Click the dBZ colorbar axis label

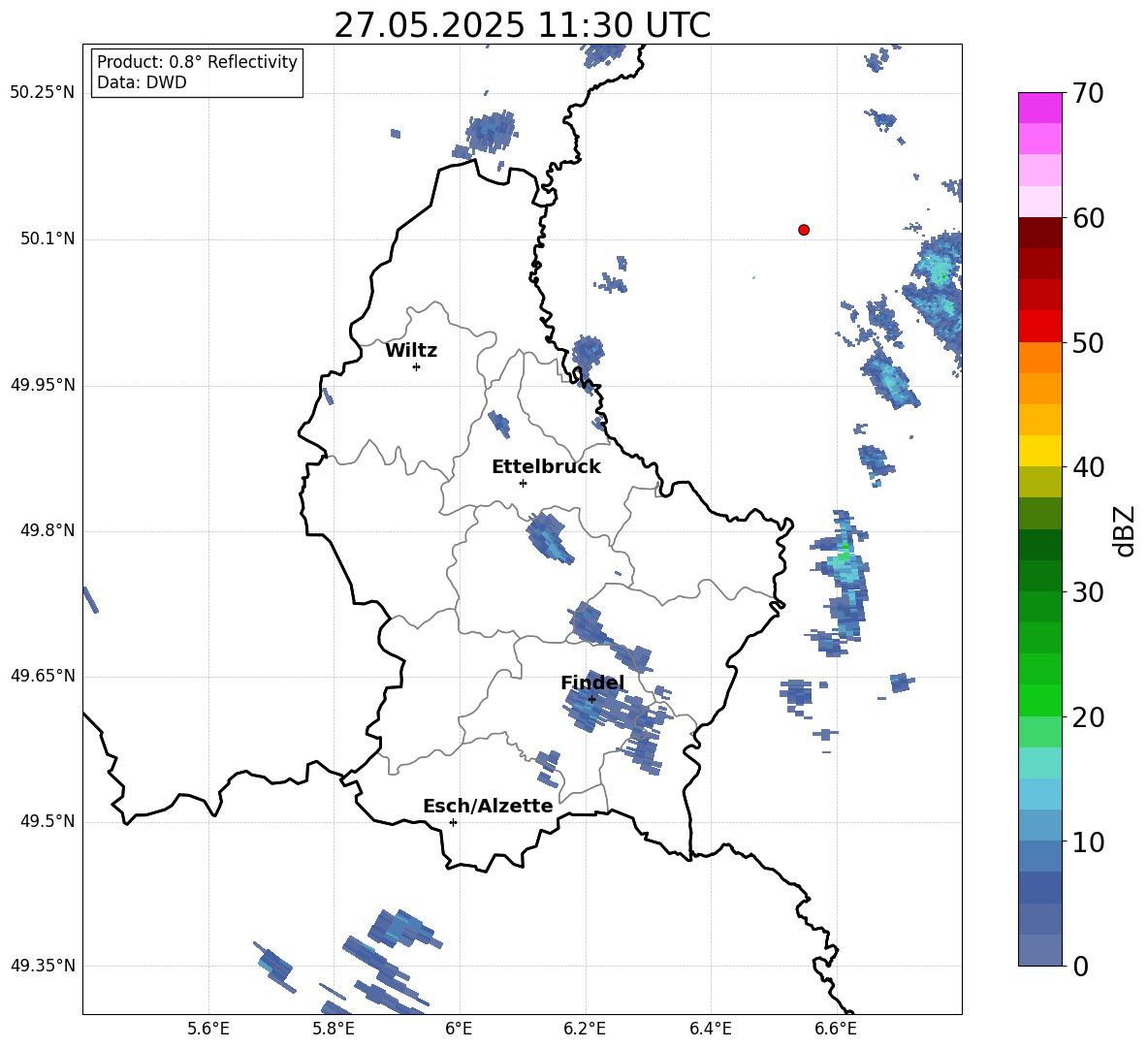(1126, 530)
